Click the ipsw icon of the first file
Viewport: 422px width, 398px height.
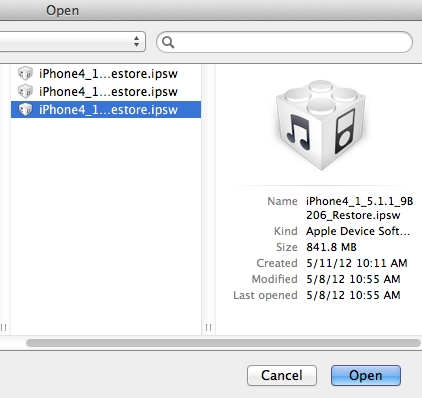click(25, 73)
